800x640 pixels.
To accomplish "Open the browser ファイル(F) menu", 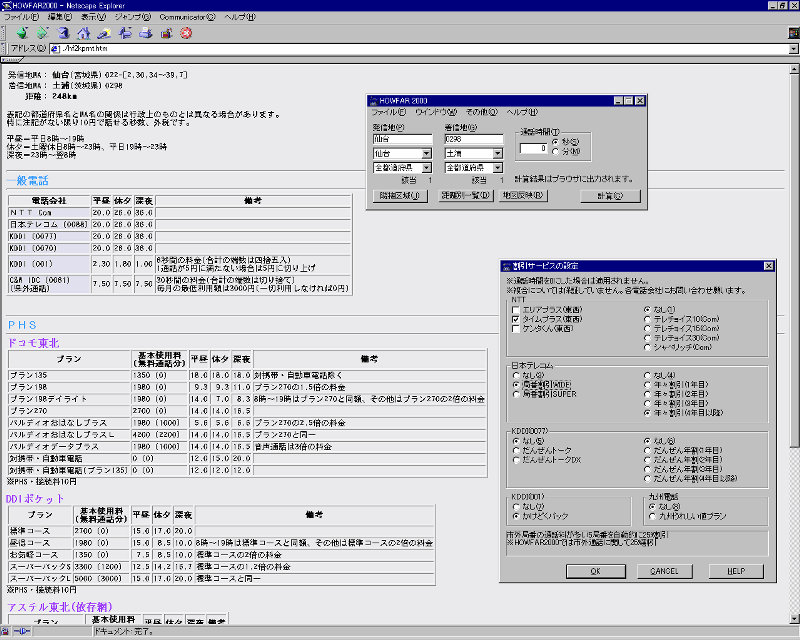I will pyautogui.click(x=21, y=17).
